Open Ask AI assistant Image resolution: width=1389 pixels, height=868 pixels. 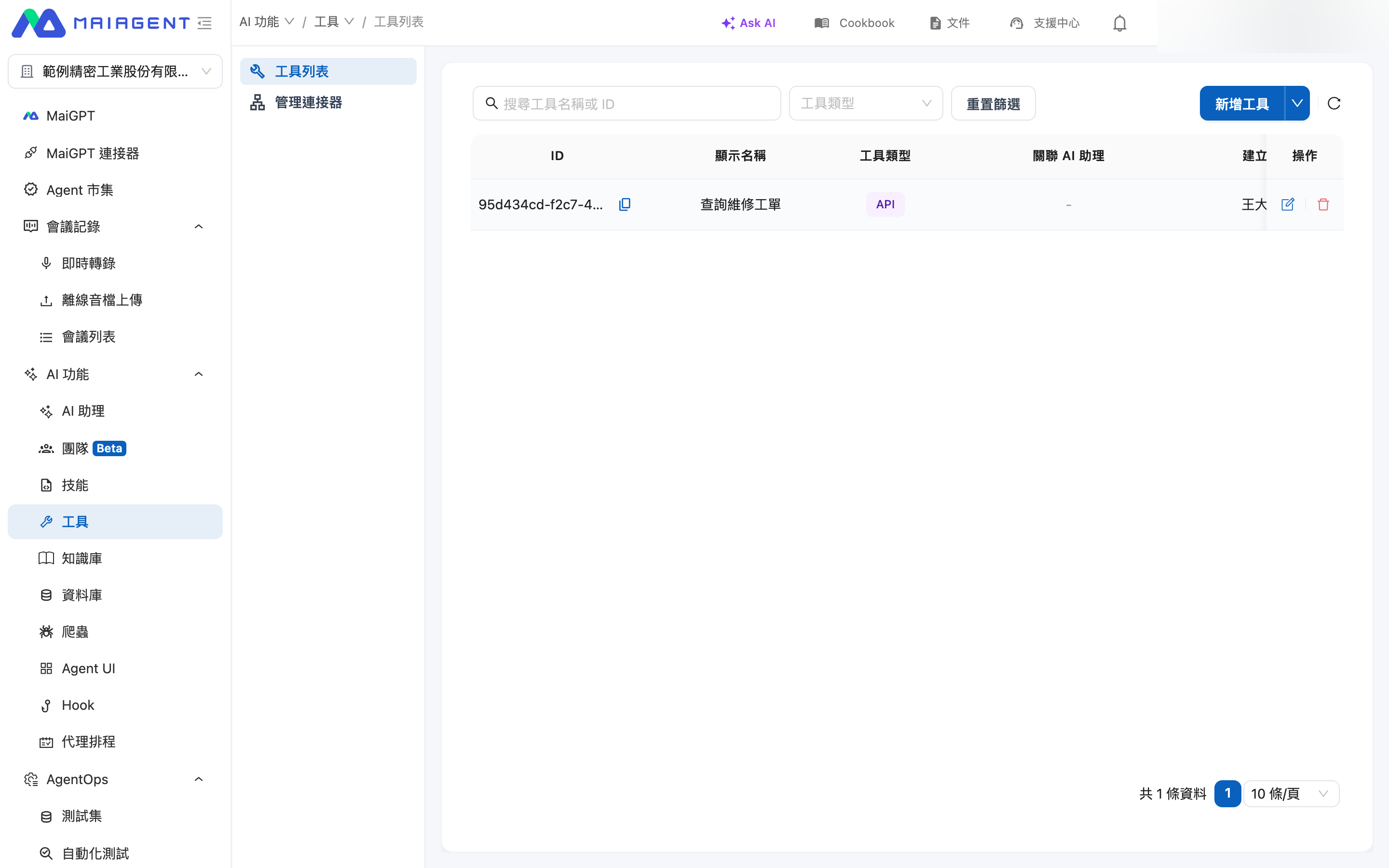749,23
